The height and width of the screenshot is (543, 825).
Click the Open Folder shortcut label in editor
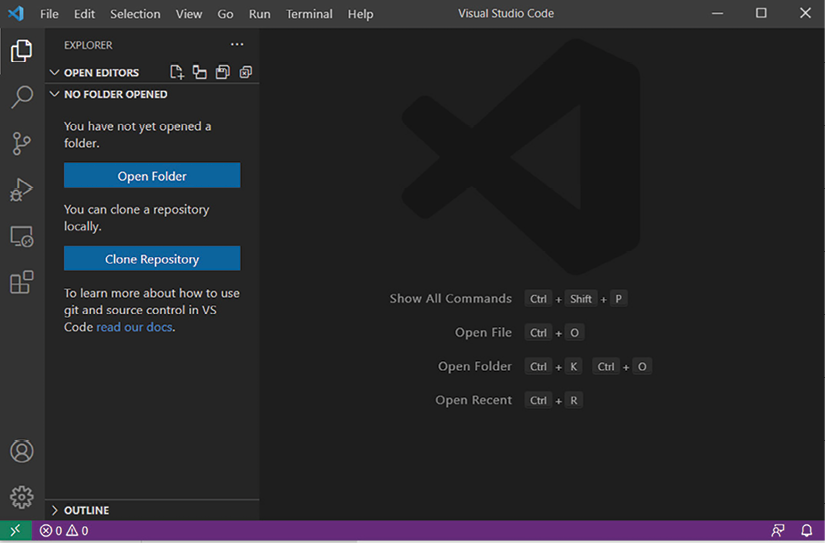[x=475, y=366]
